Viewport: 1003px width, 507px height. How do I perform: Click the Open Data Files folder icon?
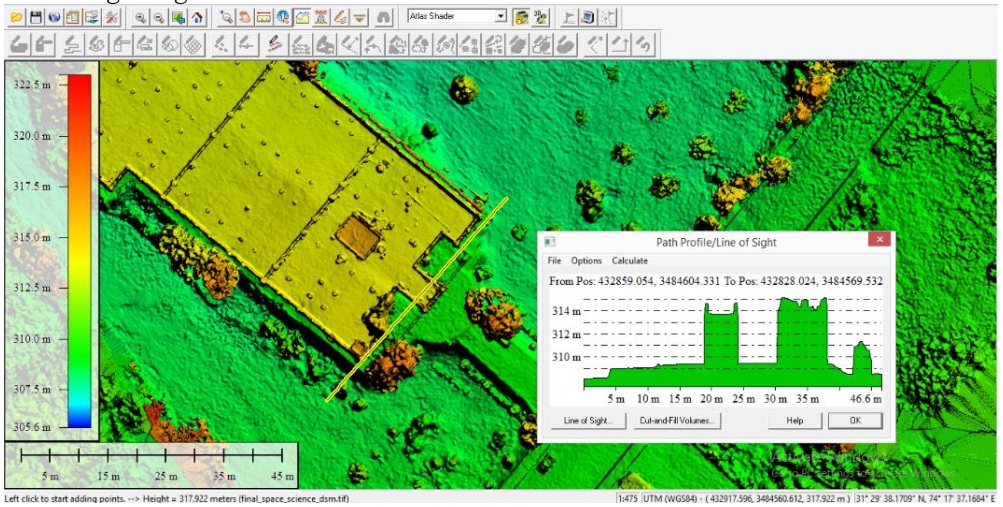click(17, 17)
